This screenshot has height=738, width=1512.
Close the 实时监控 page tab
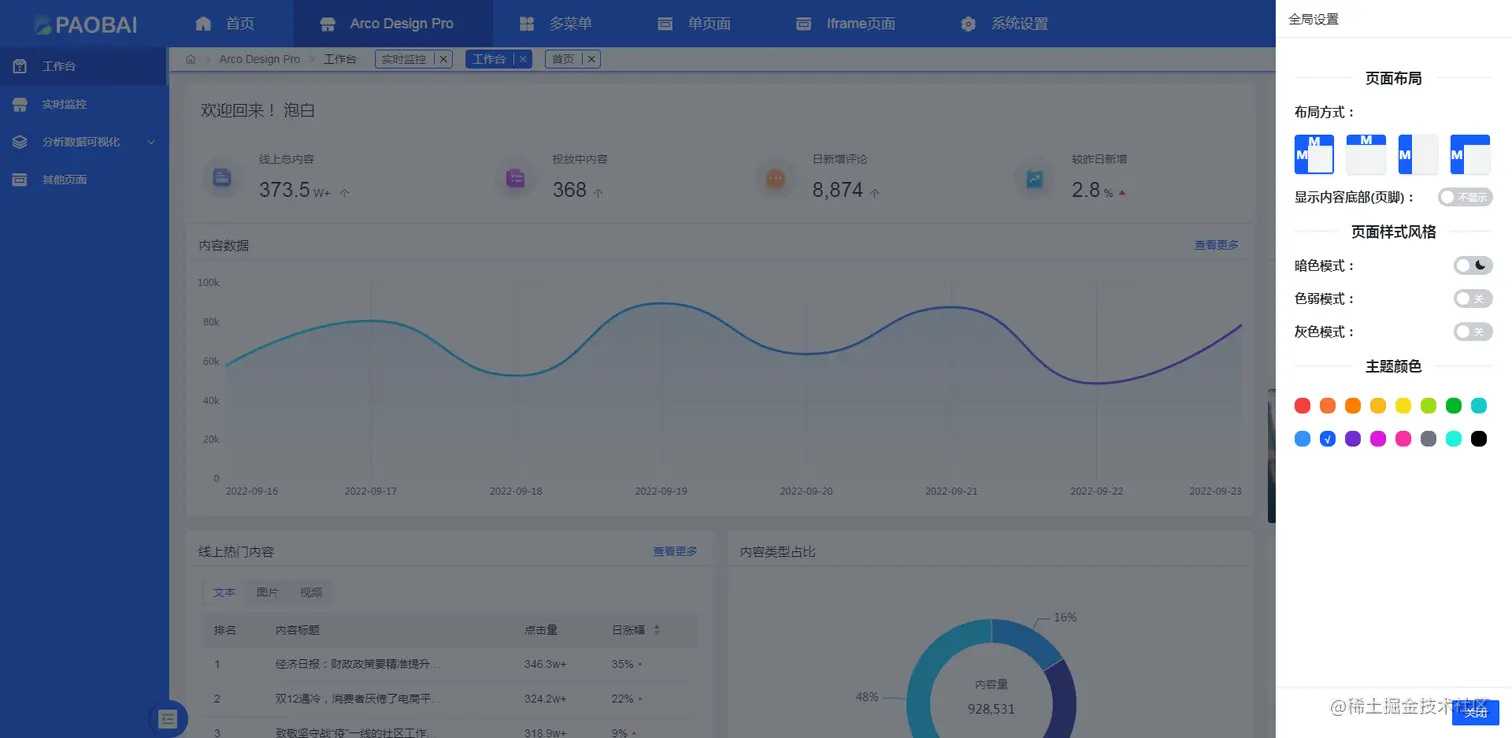tap(444, 59)
